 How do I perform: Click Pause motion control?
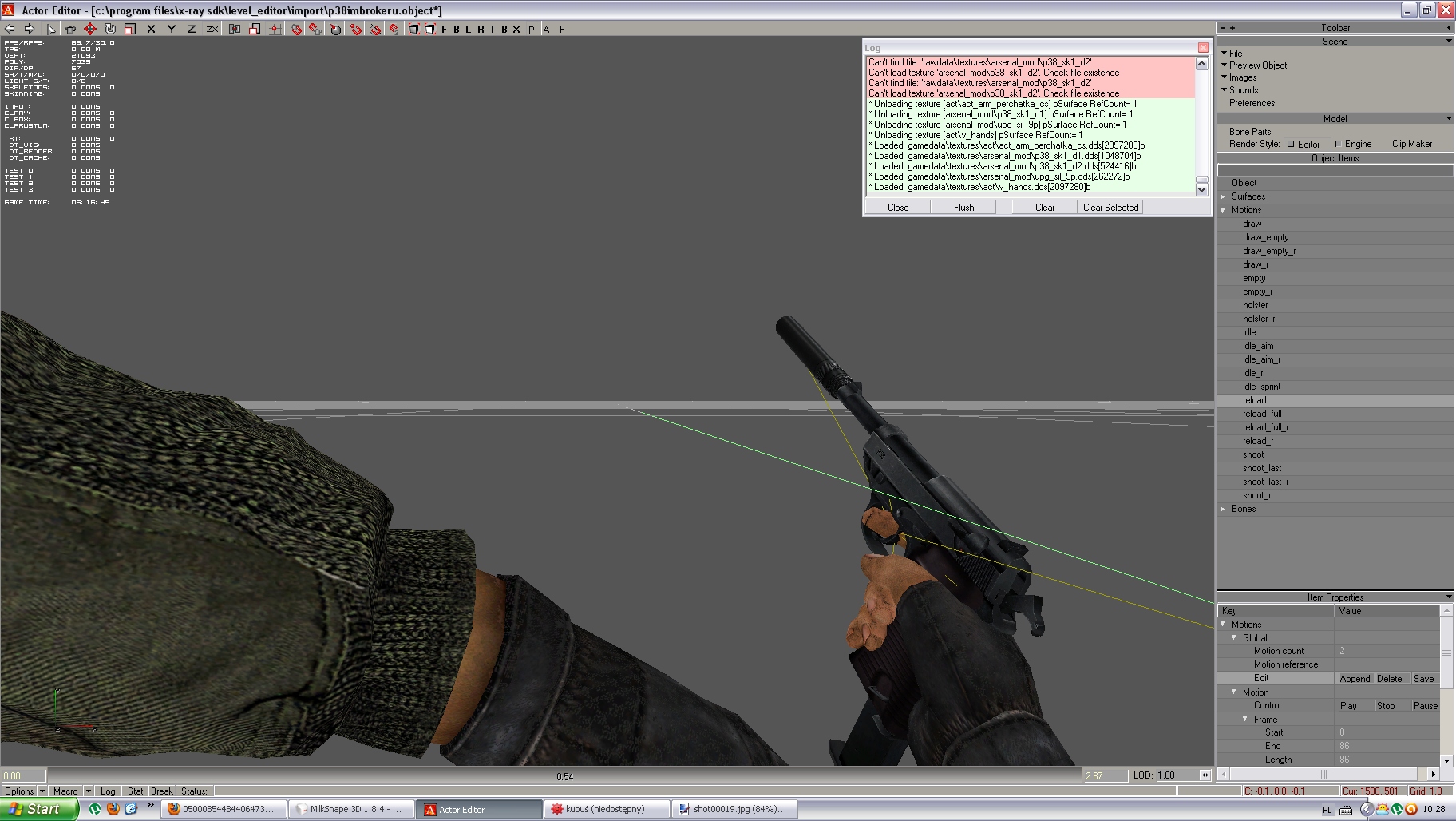pyautogui.click(x=1425, y=706)
